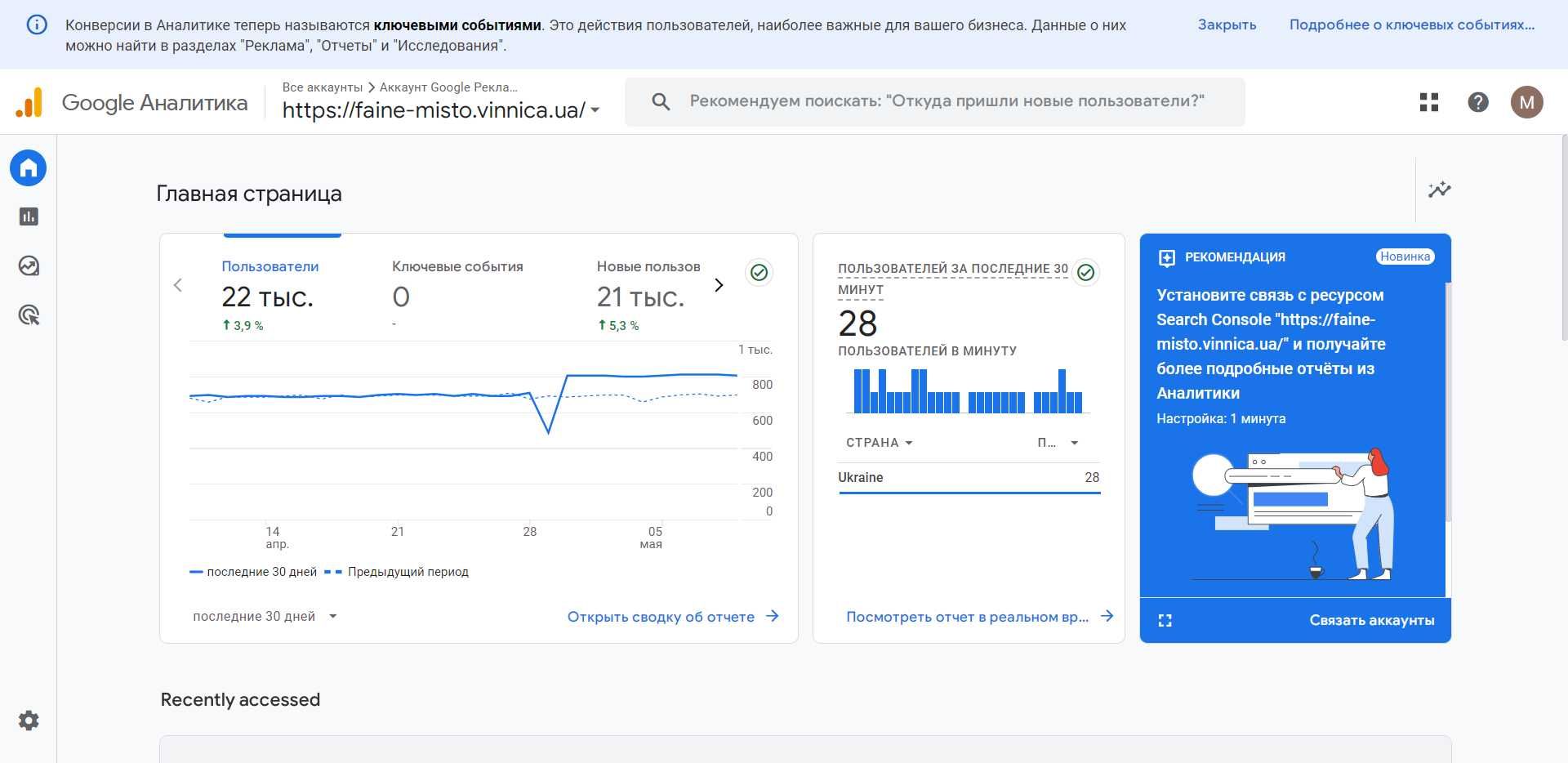The image size is (1568, 763).
Task: Click the Предыдущий период legend entry
Action: click(397, 572)
